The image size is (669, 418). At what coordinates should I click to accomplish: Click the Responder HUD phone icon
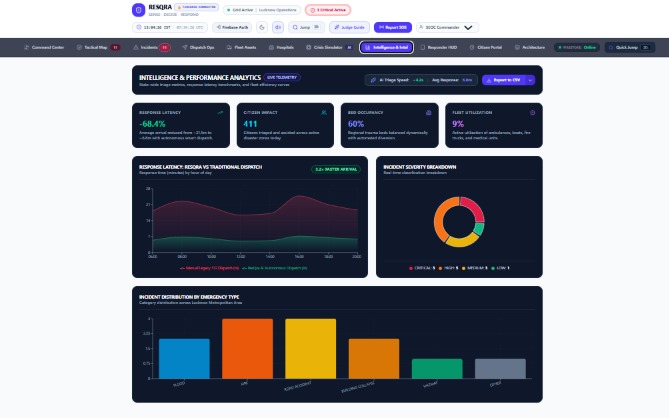(423, 47)
